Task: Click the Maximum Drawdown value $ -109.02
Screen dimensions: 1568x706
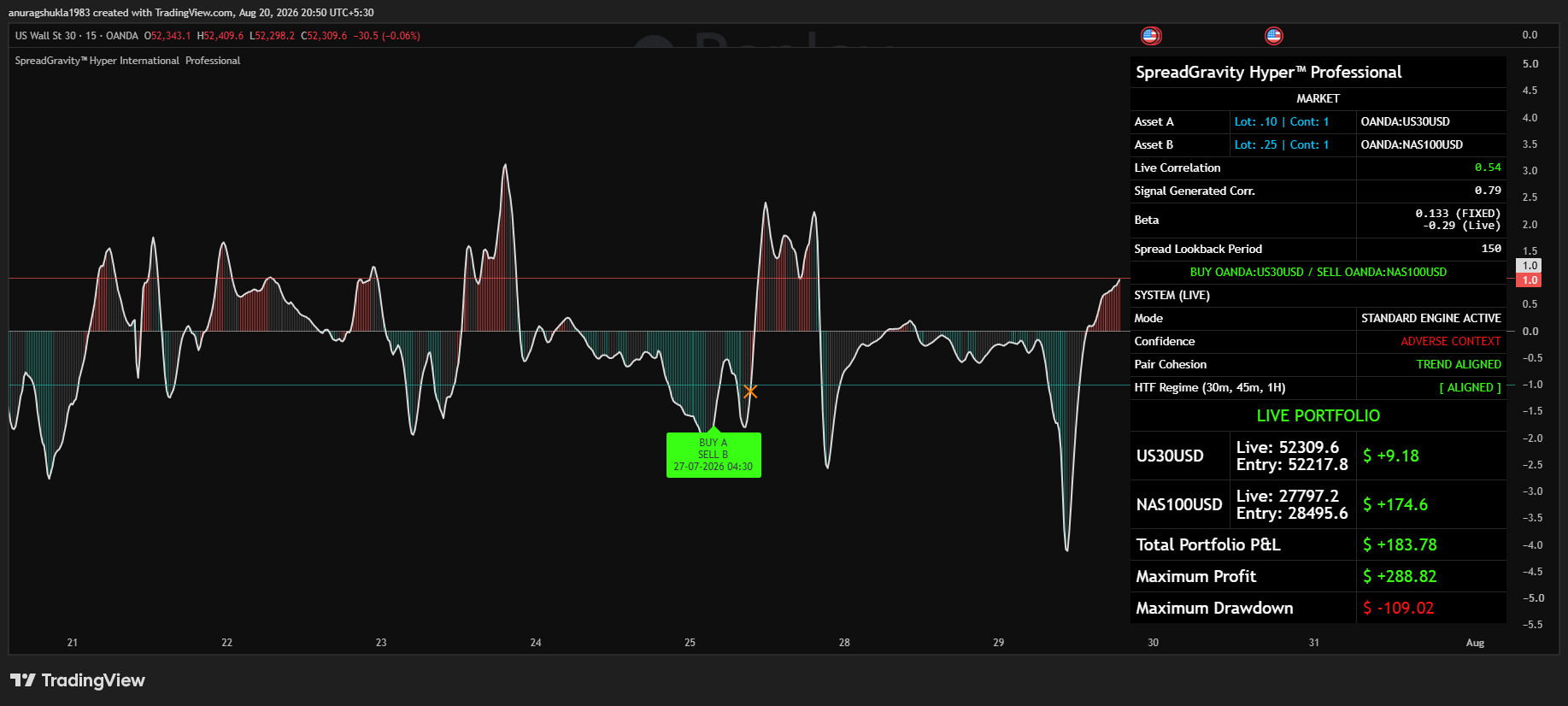Action: [x=1399, y=608]
